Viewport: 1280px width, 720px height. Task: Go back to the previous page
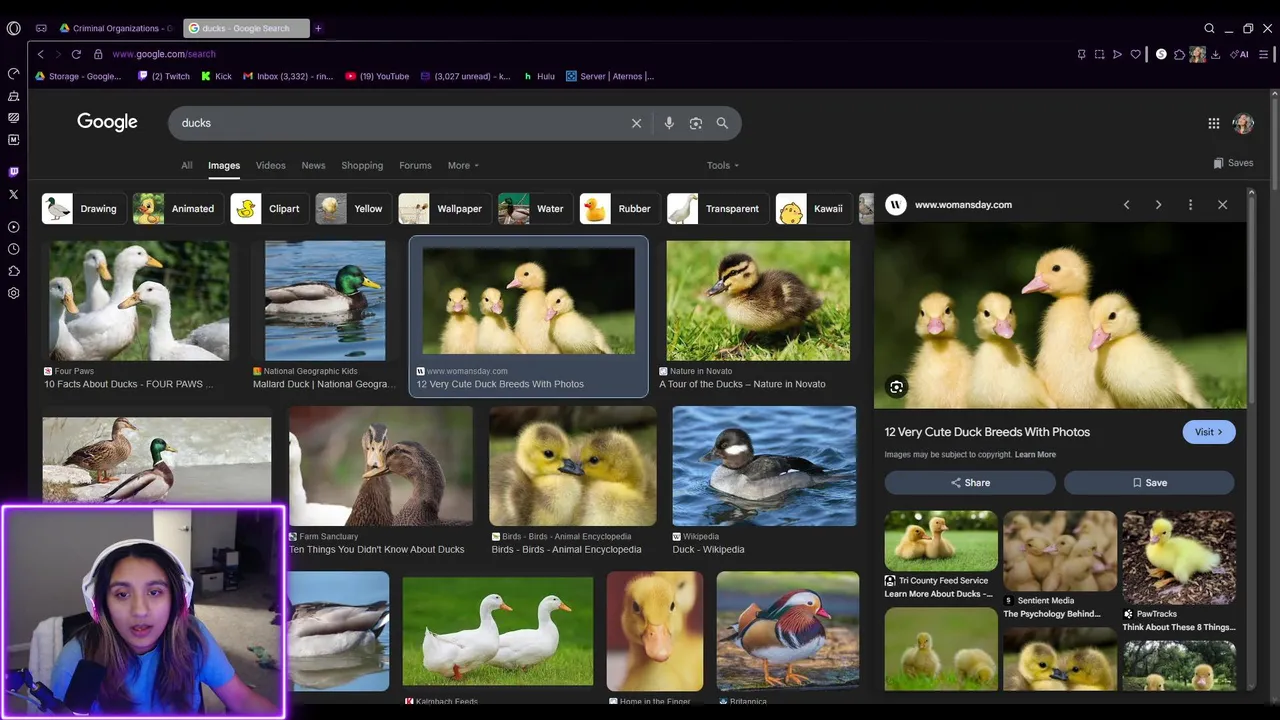tap(40, 54)
